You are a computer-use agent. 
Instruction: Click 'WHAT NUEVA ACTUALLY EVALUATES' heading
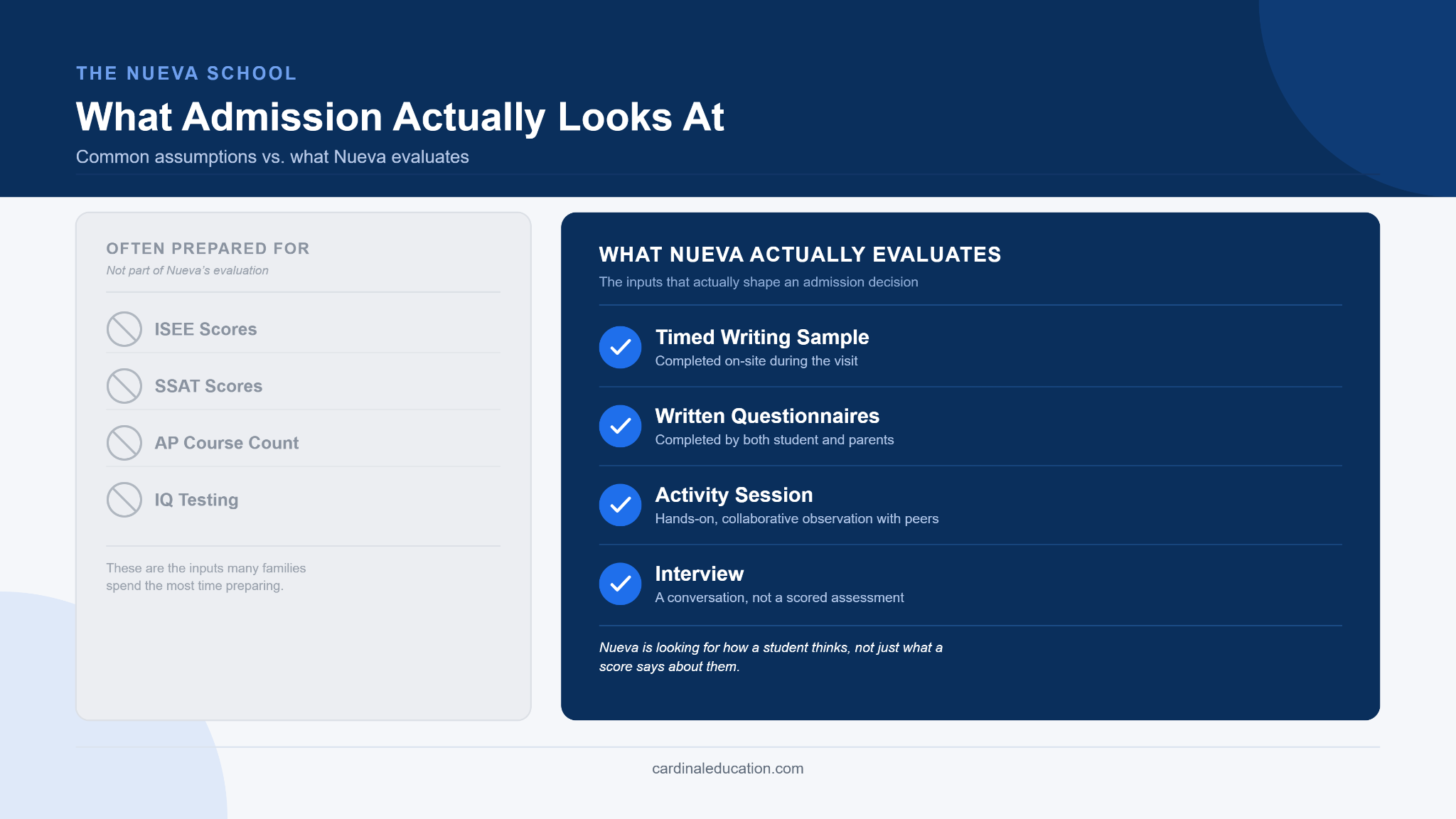(800, 255)
